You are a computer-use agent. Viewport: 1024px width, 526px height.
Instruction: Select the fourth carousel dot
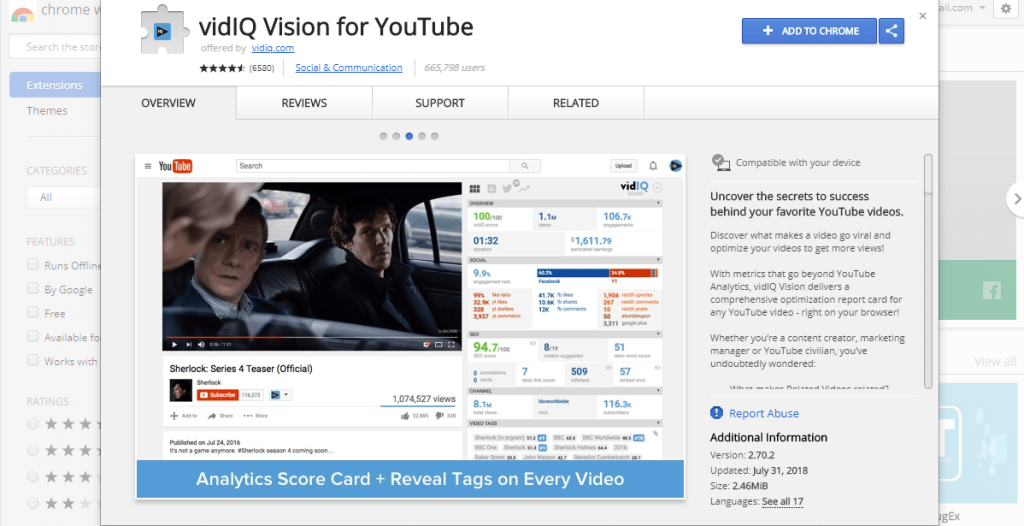pyautogui.click(x=422, y=136)
